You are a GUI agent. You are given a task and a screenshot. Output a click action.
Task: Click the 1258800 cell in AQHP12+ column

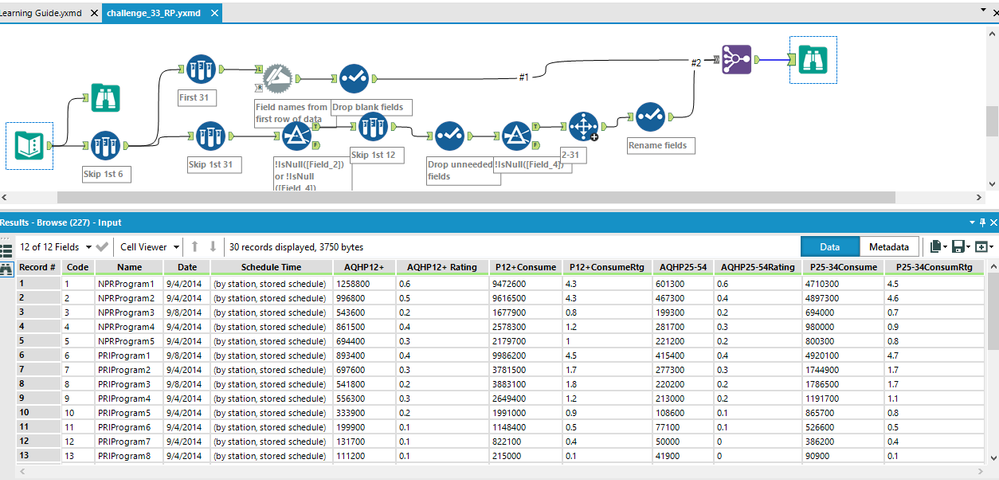pos(365,283)
